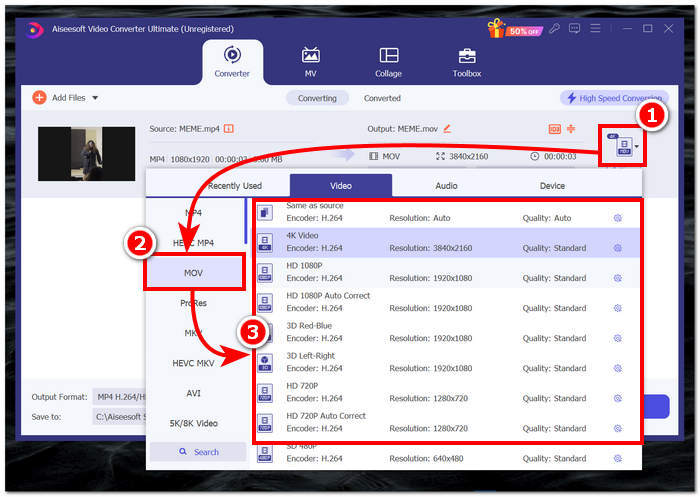
Task: Open the hamburger menu icon
Action: [x=595, y=29]
